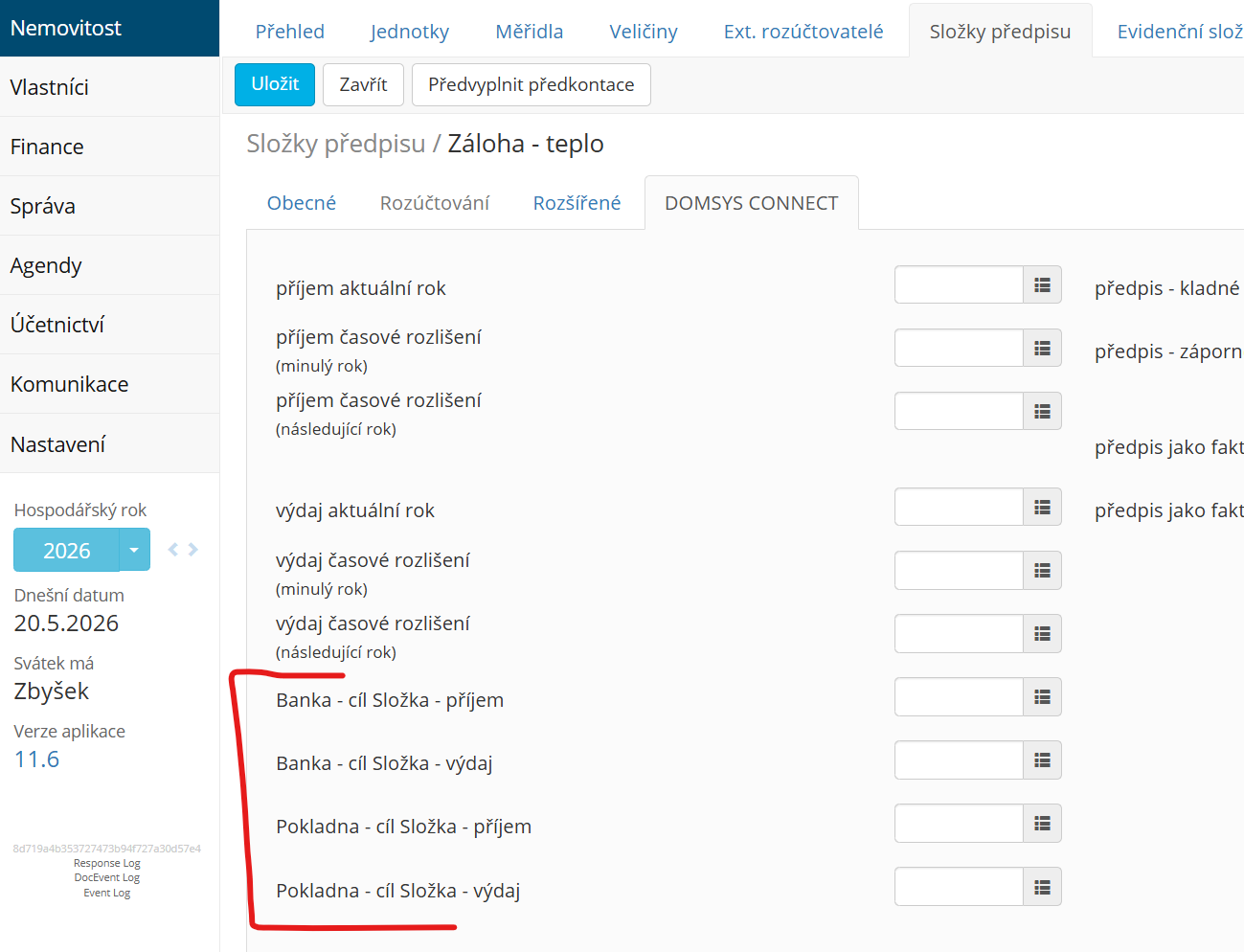Open list picker for Banka - cíl Složka - výdaj
The height and width of the screenshot is (952, 1244).
click(x=1042, y=760)
